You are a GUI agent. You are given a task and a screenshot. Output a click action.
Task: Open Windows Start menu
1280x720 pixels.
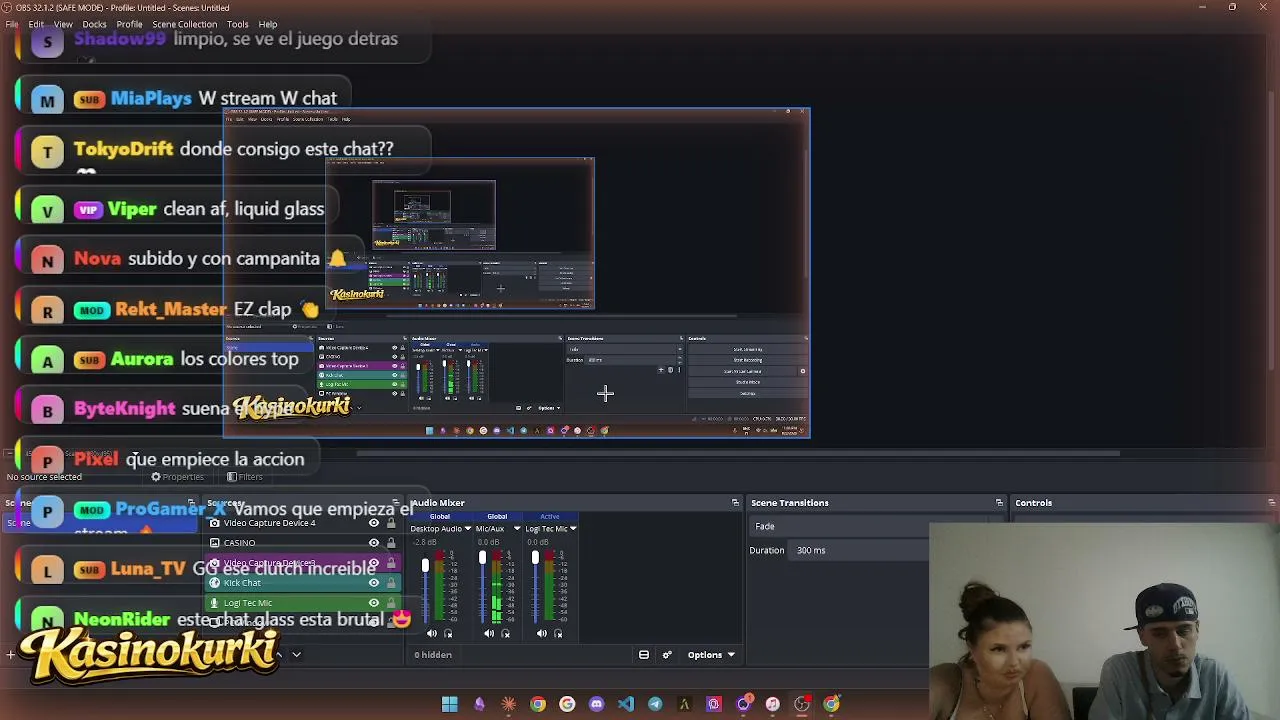450,704
